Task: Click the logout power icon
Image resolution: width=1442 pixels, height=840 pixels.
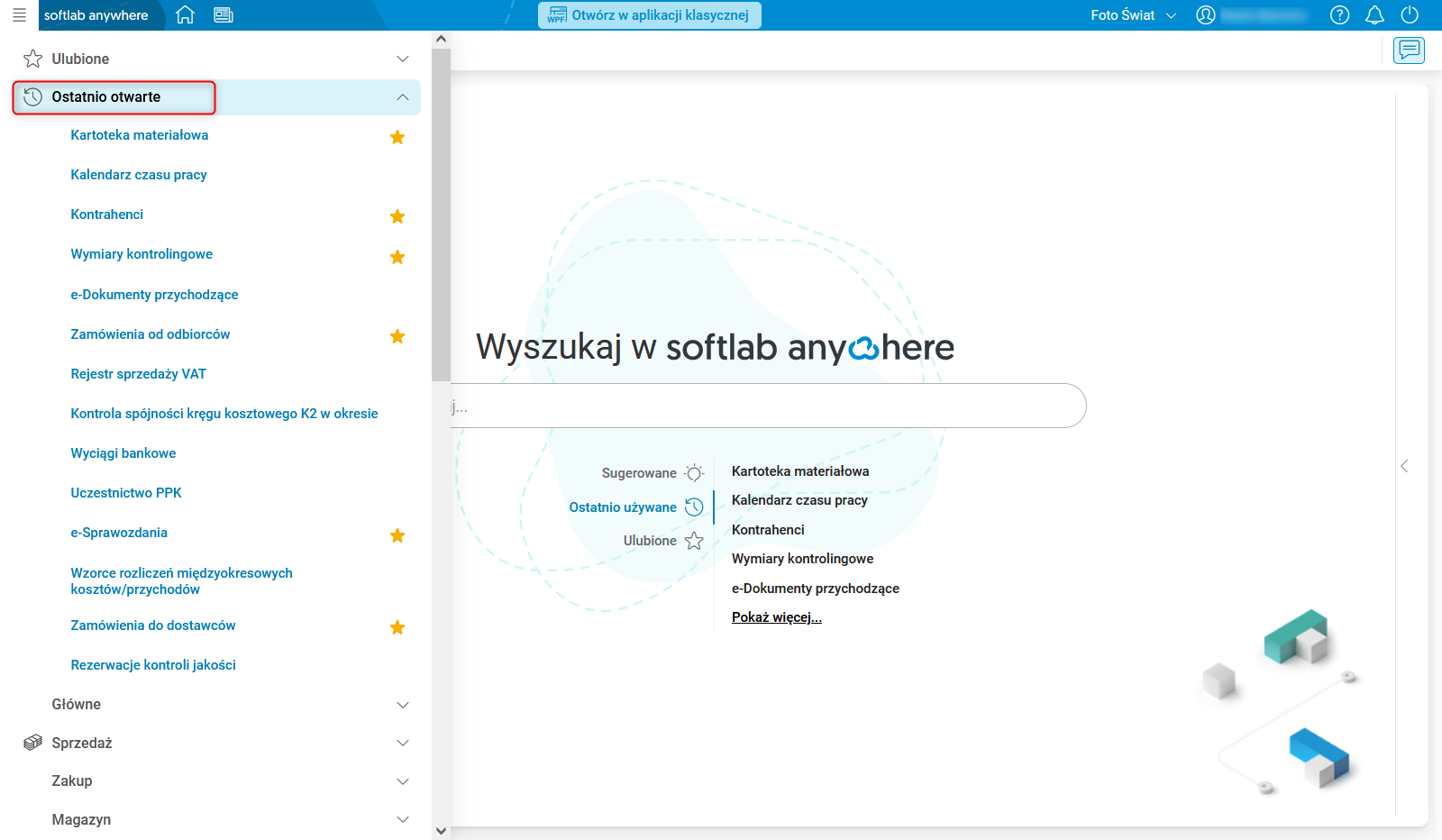Action: coord(1408,14)
